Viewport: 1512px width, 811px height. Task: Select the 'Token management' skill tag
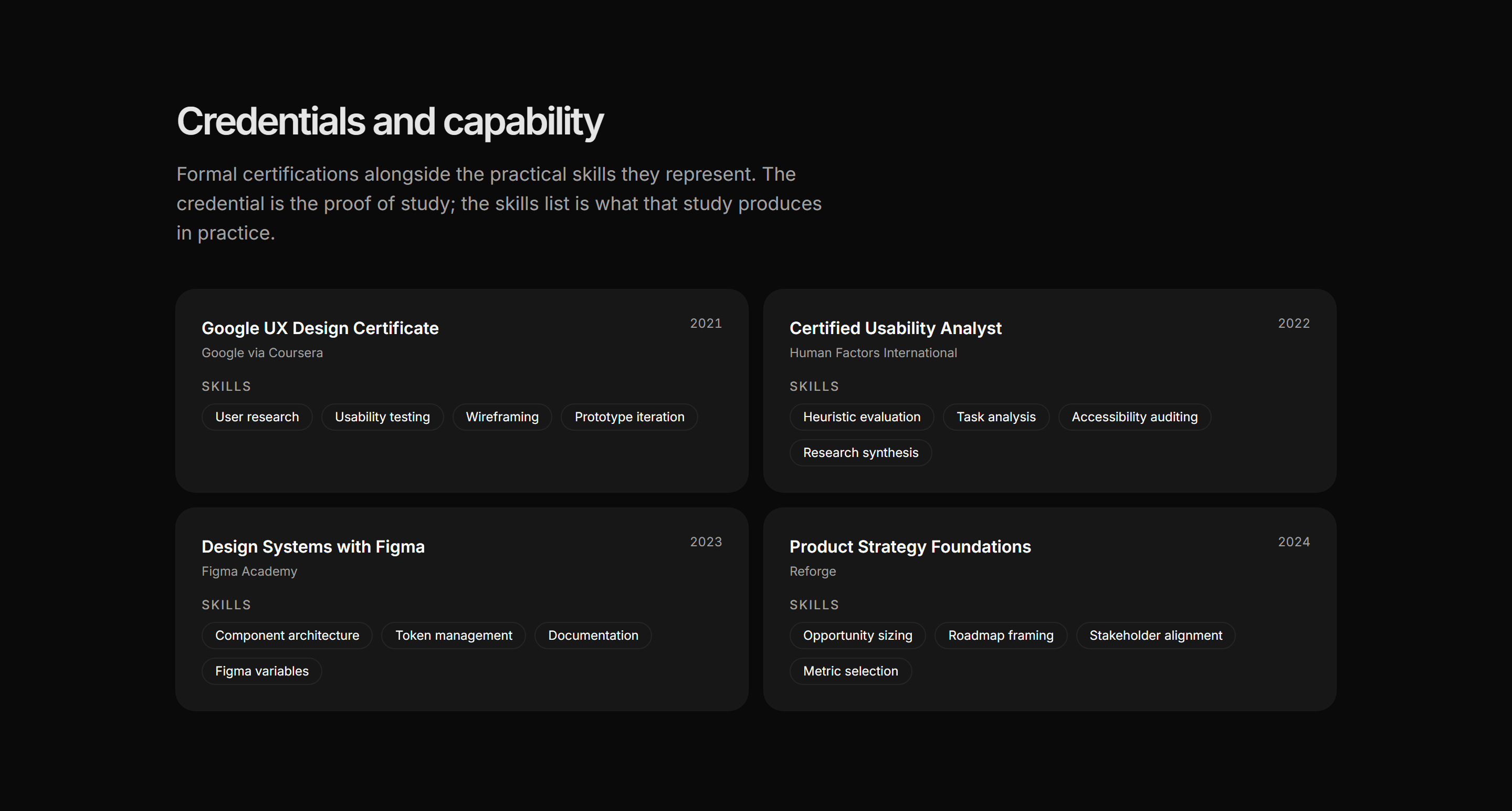coord(453,636)
